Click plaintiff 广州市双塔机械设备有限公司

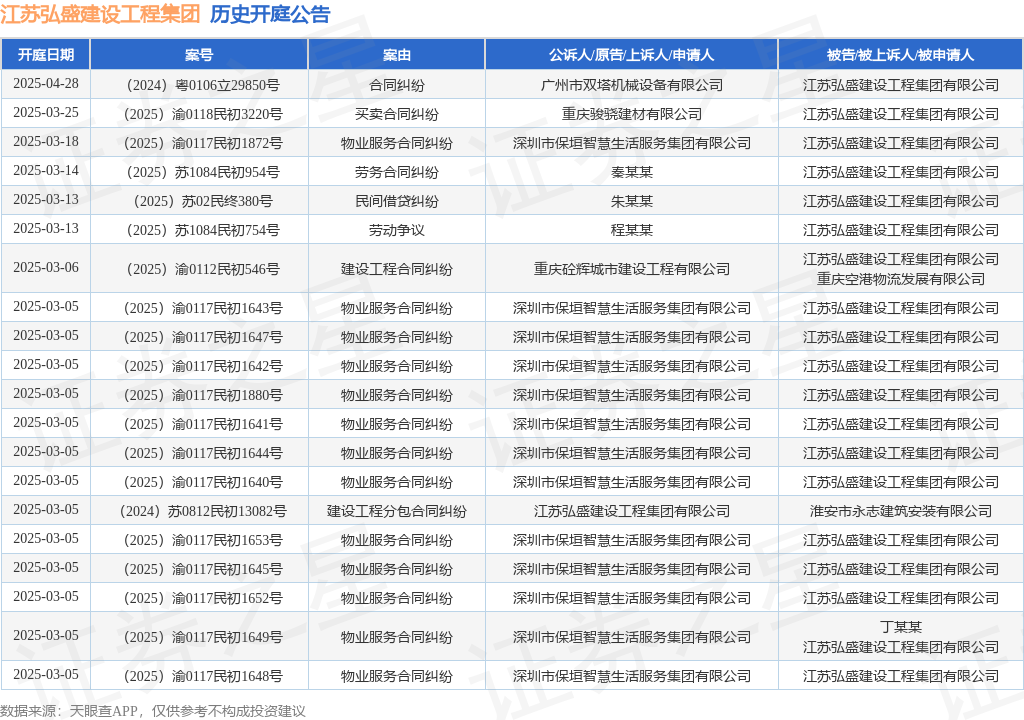632,85
